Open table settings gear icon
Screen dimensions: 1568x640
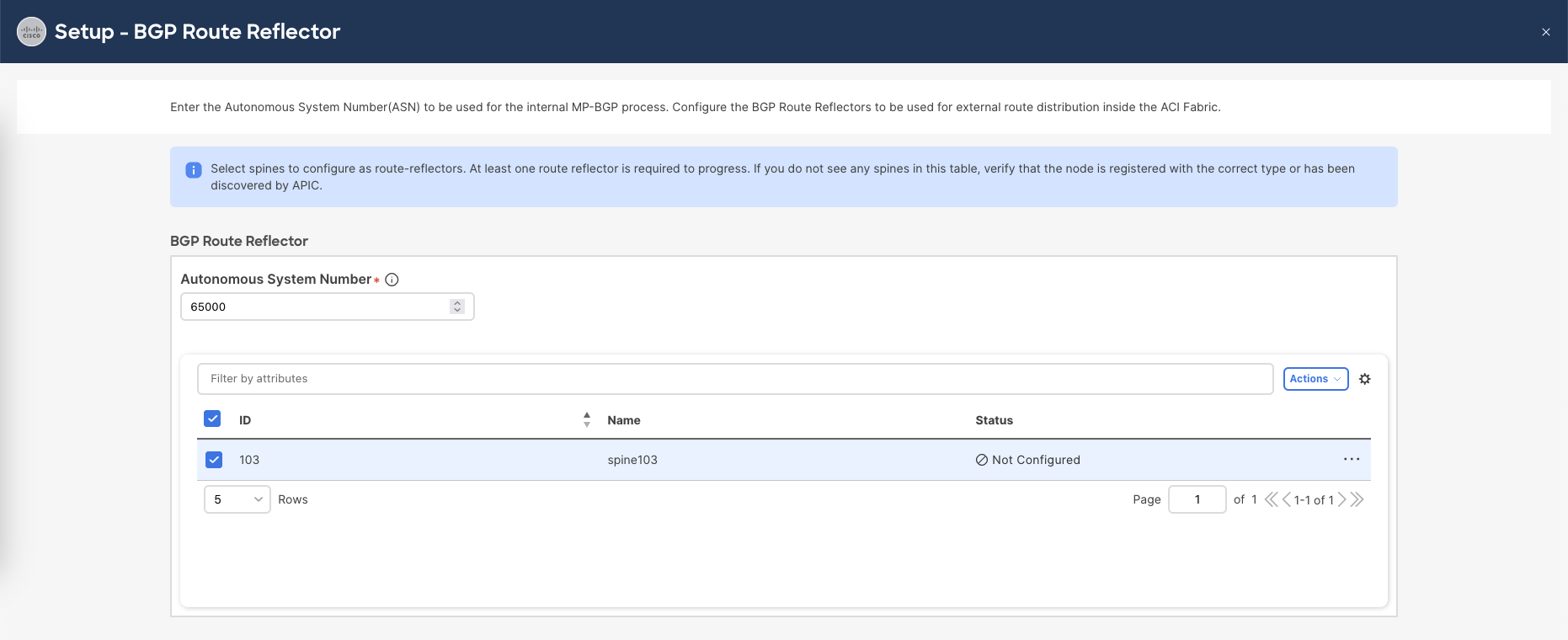point(1364,379)
